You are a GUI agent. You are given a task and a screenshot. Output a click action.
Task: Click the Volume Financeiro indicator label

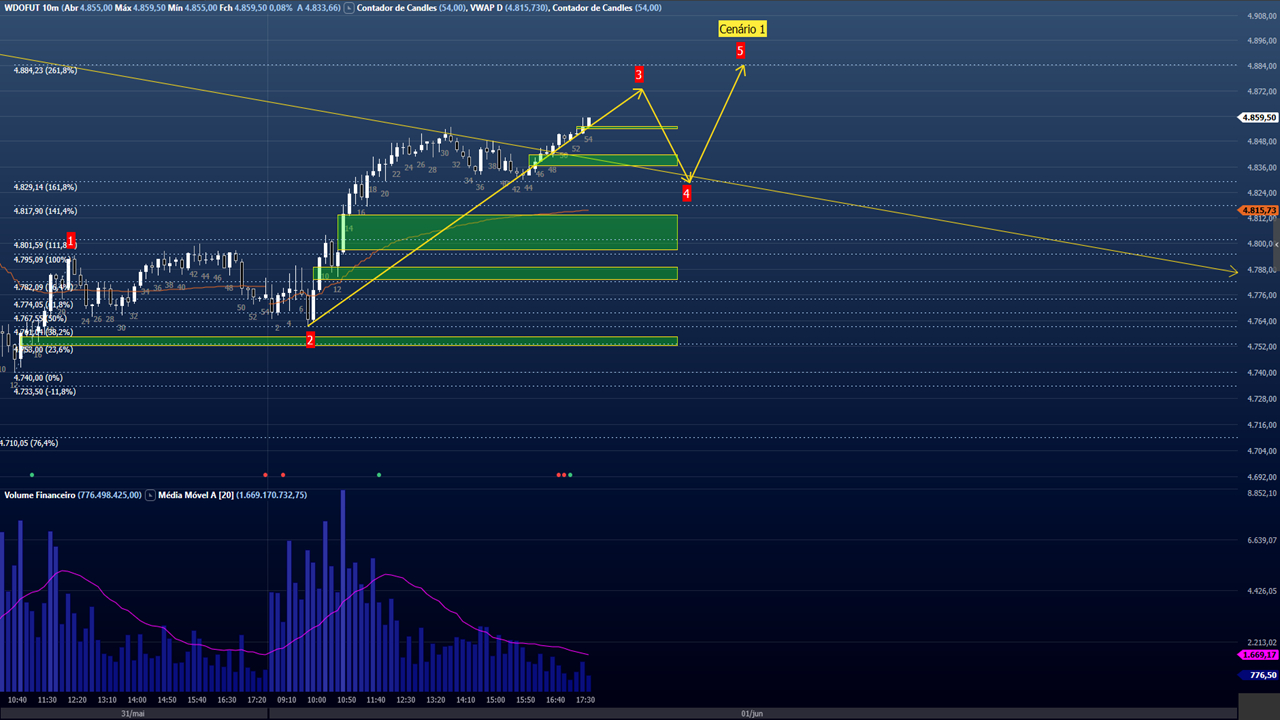pyautogui.click(x=39, y=495)
